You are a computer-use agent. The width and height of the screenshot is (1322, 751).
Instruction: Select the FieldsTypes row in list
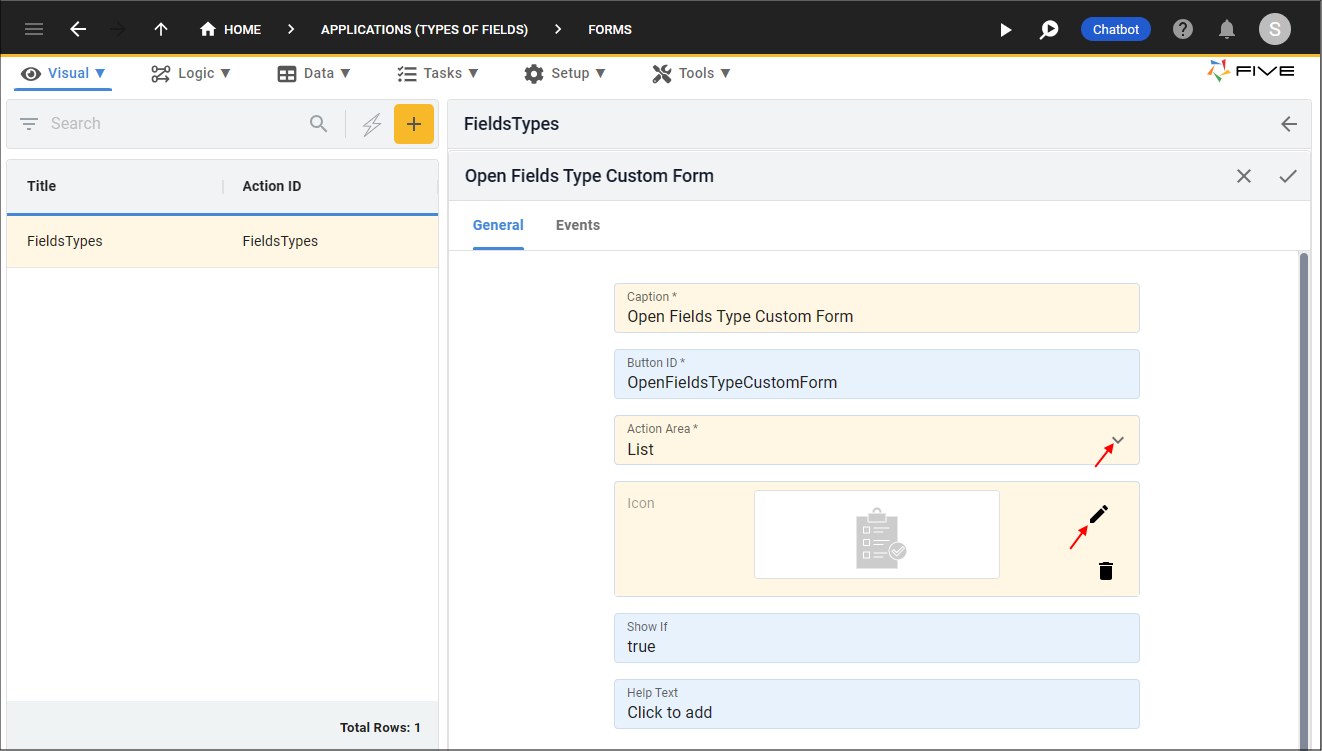tap(222, 241)
